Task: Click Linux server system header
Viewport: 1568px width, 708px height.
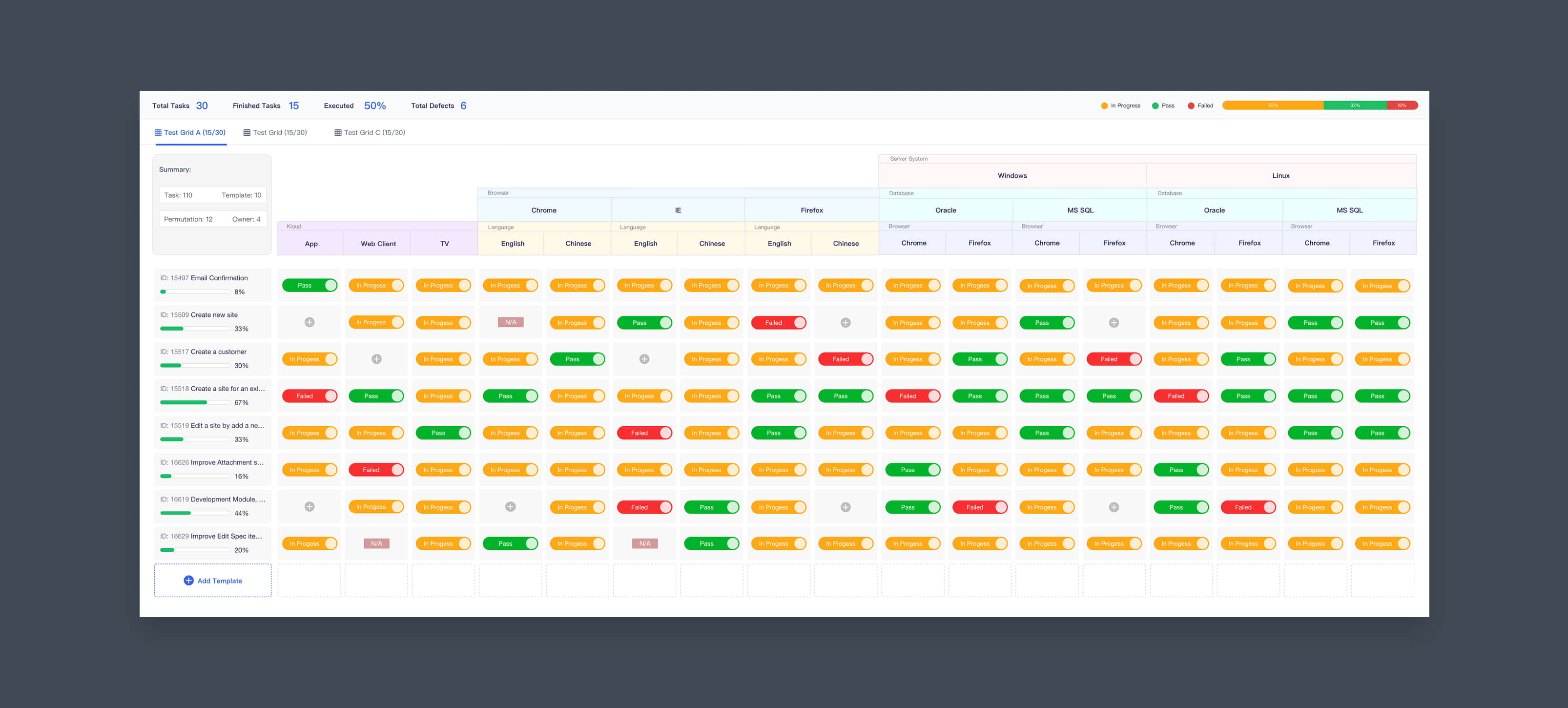Action: pos(1280,175)
